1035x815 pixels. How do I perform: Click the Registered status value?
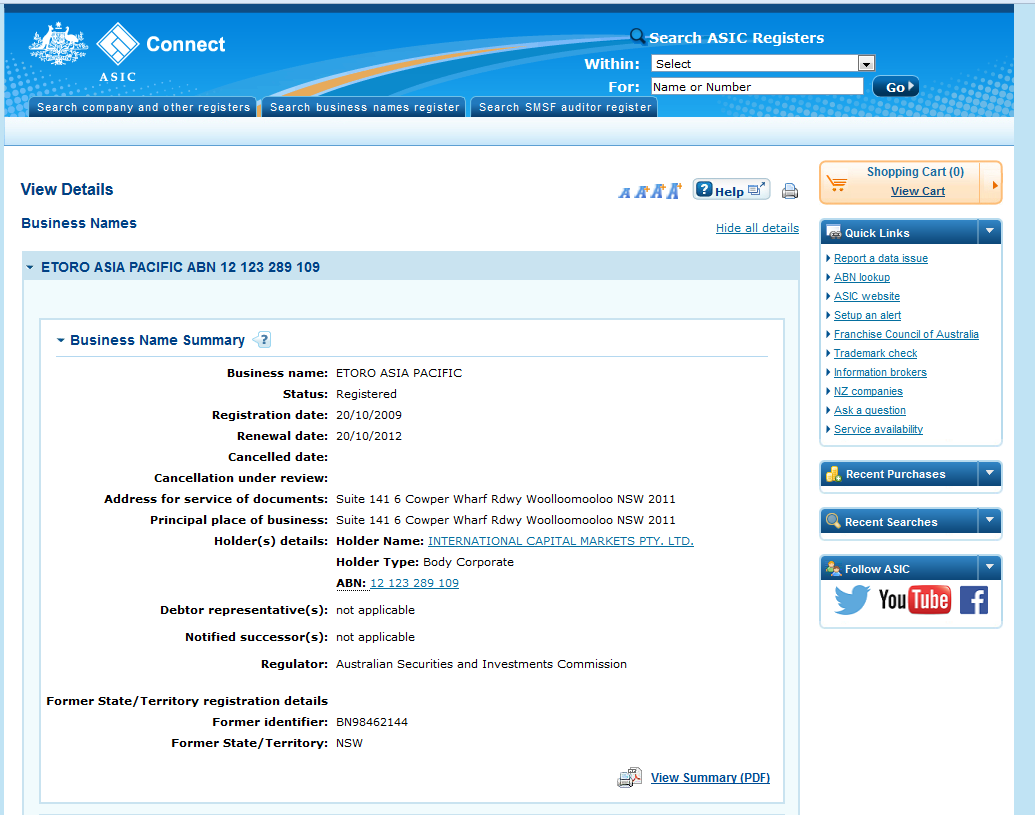pos(366,394)
